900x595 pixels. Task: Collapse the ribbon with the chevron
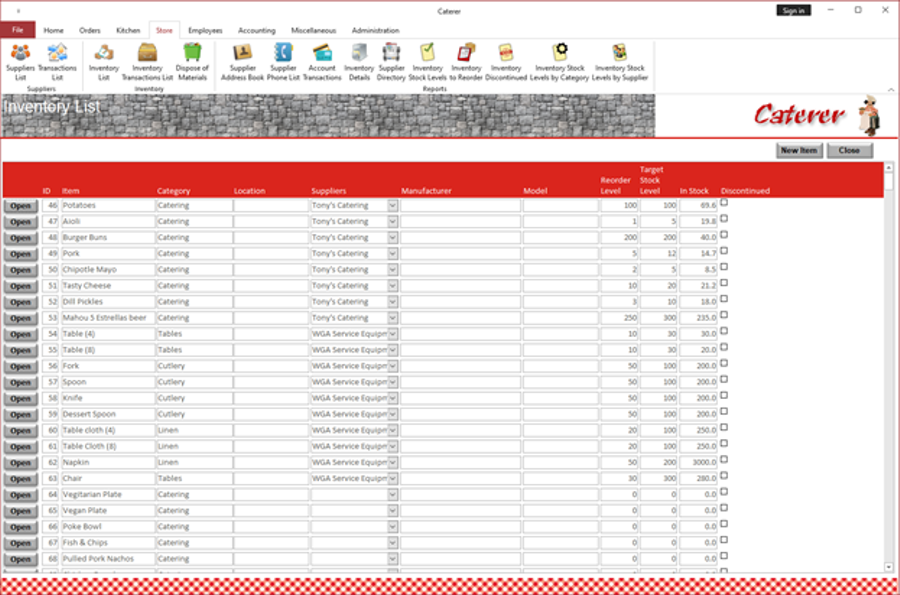tap(891, 90)
